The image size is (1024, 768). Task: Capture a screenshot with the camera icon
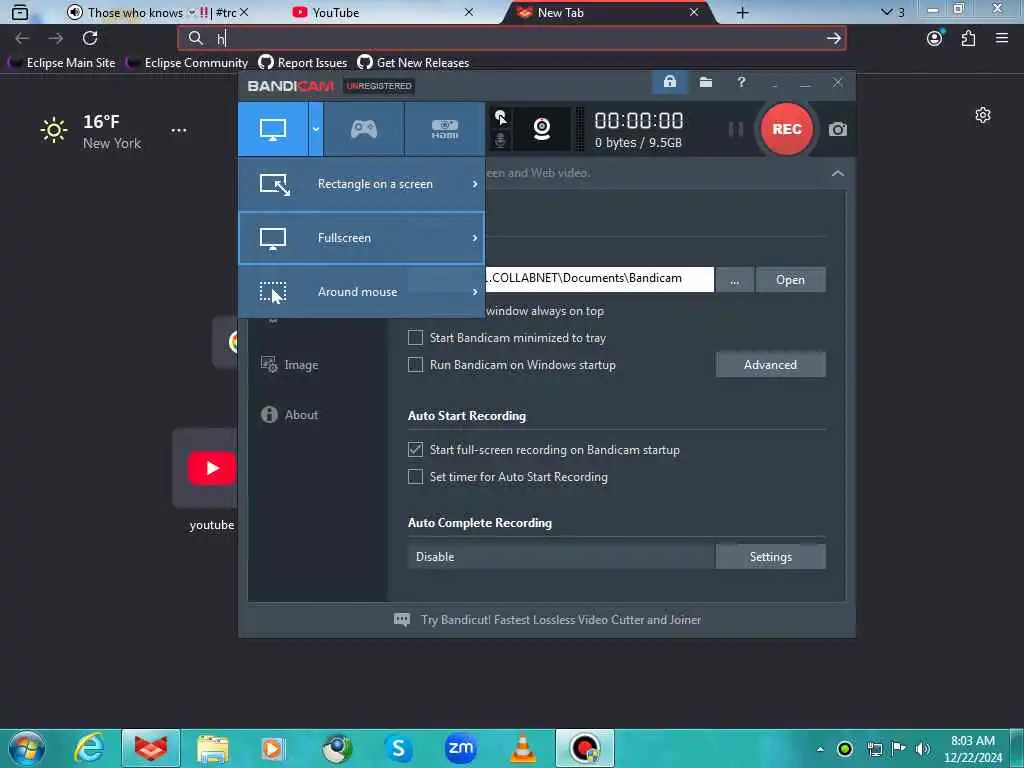837,129
